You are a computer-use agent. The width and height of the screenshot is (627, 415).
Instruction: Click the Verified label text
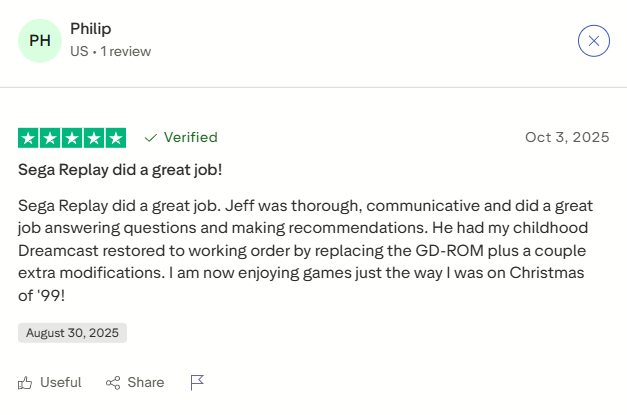click(x=190, y=138)
